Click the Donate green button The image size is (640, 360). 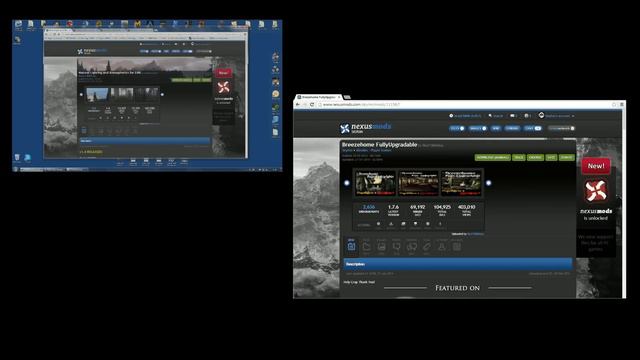coord(567,158)
